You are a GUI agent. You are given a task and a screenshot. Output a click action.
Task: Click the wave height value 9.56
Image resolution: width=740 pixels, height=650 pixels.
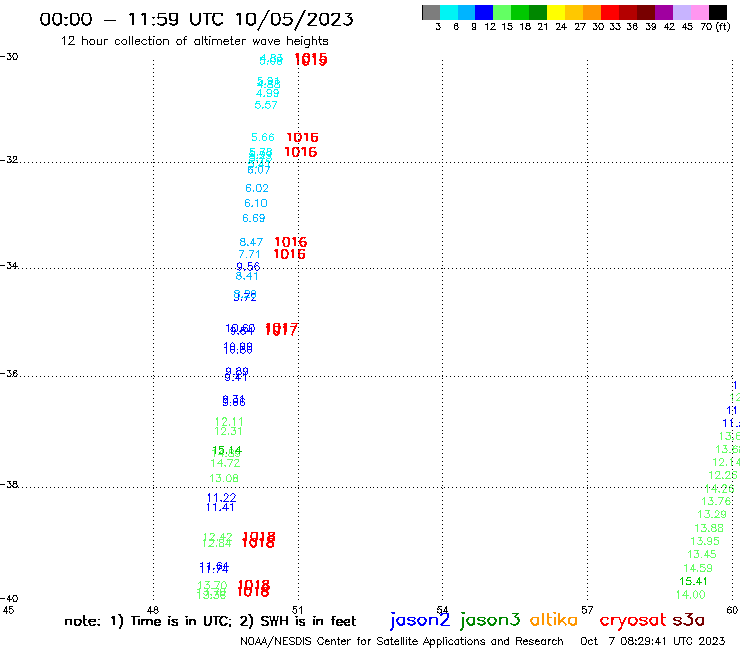pos(248,266)
